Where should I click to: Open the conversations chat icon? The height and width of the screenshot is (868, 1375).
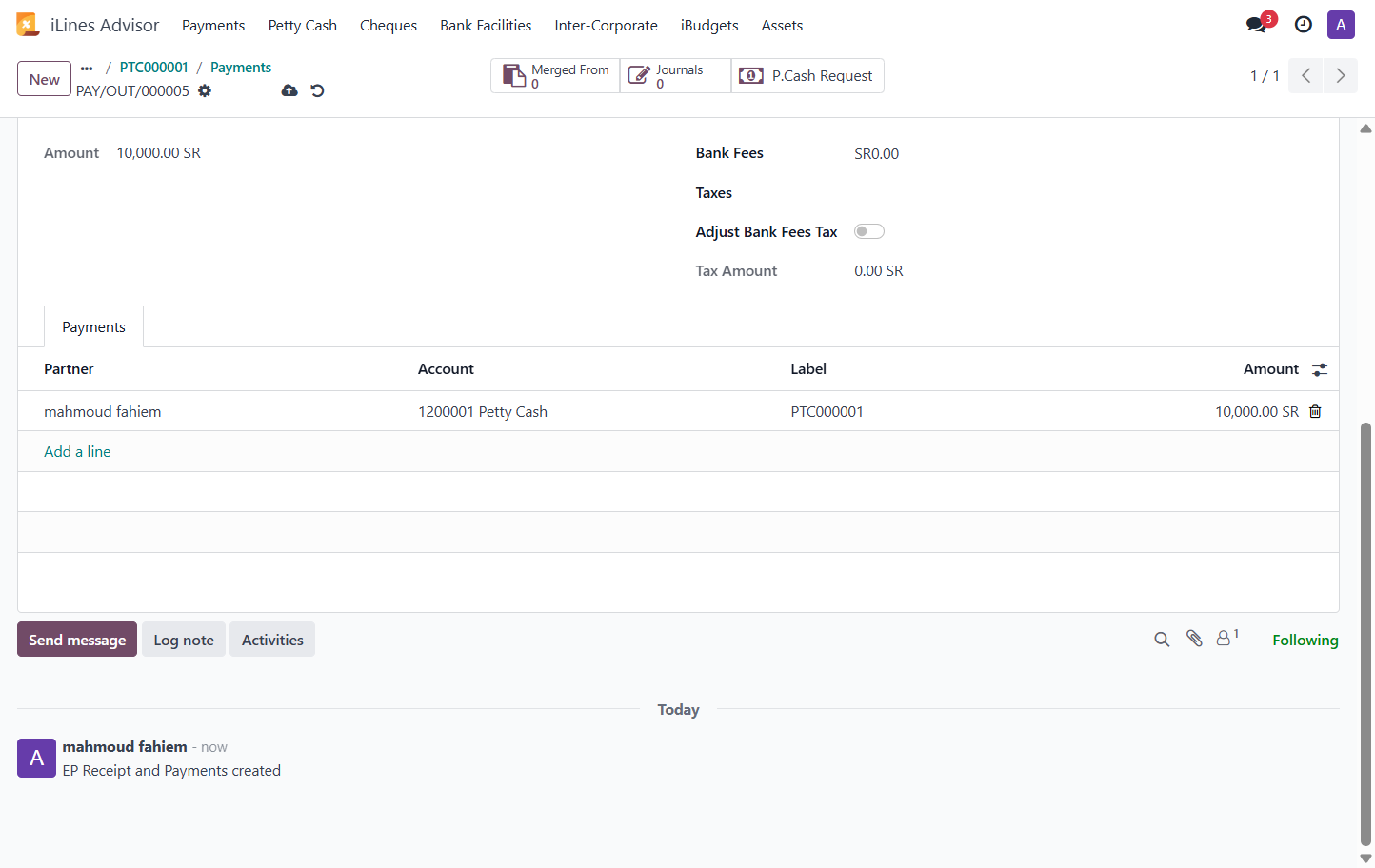(x=1257, y=25)
